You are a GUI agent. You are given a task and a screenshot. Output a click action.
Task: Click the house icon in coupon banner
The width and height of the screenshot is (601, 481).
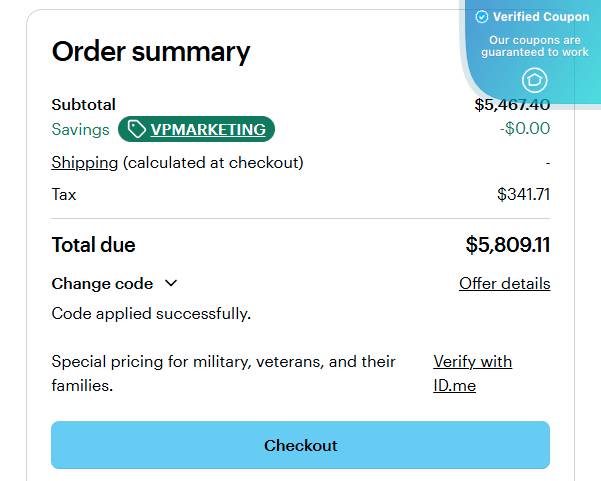coord(535,80)
